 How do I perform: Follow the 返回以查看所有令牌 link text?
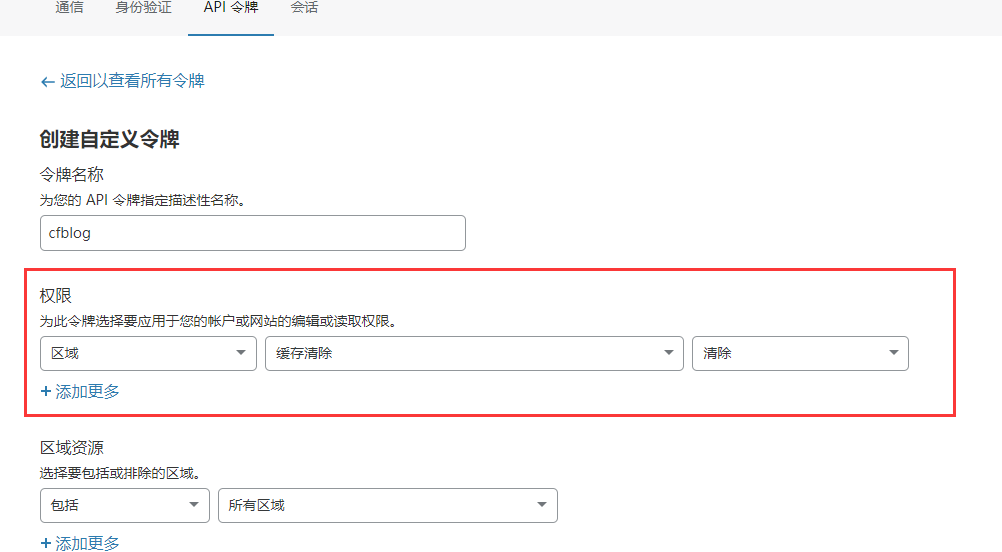click(132, 81)
